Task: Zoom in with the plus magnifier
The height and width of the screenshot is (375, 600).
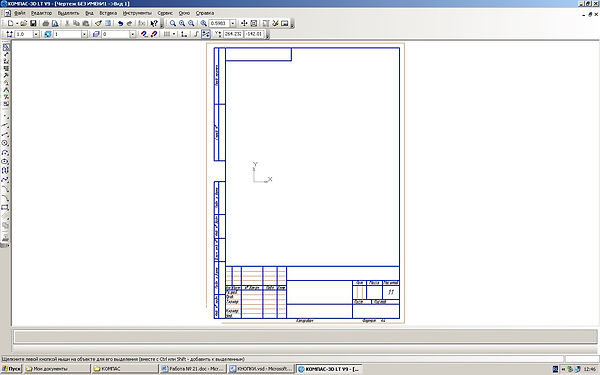Action: click(182, 23)
